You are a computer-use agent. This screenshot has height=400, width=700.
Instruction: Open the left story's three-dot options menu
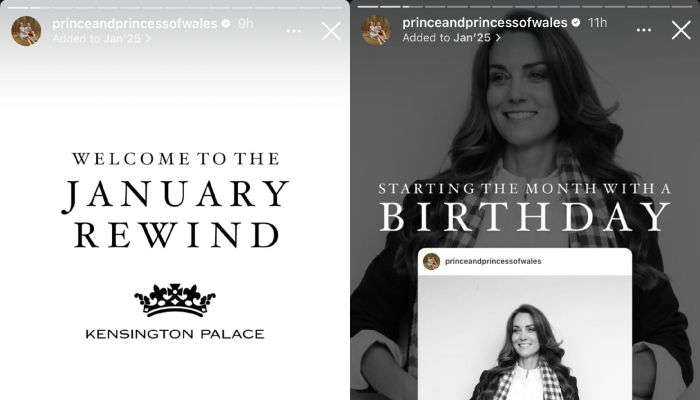click(294, 31)
